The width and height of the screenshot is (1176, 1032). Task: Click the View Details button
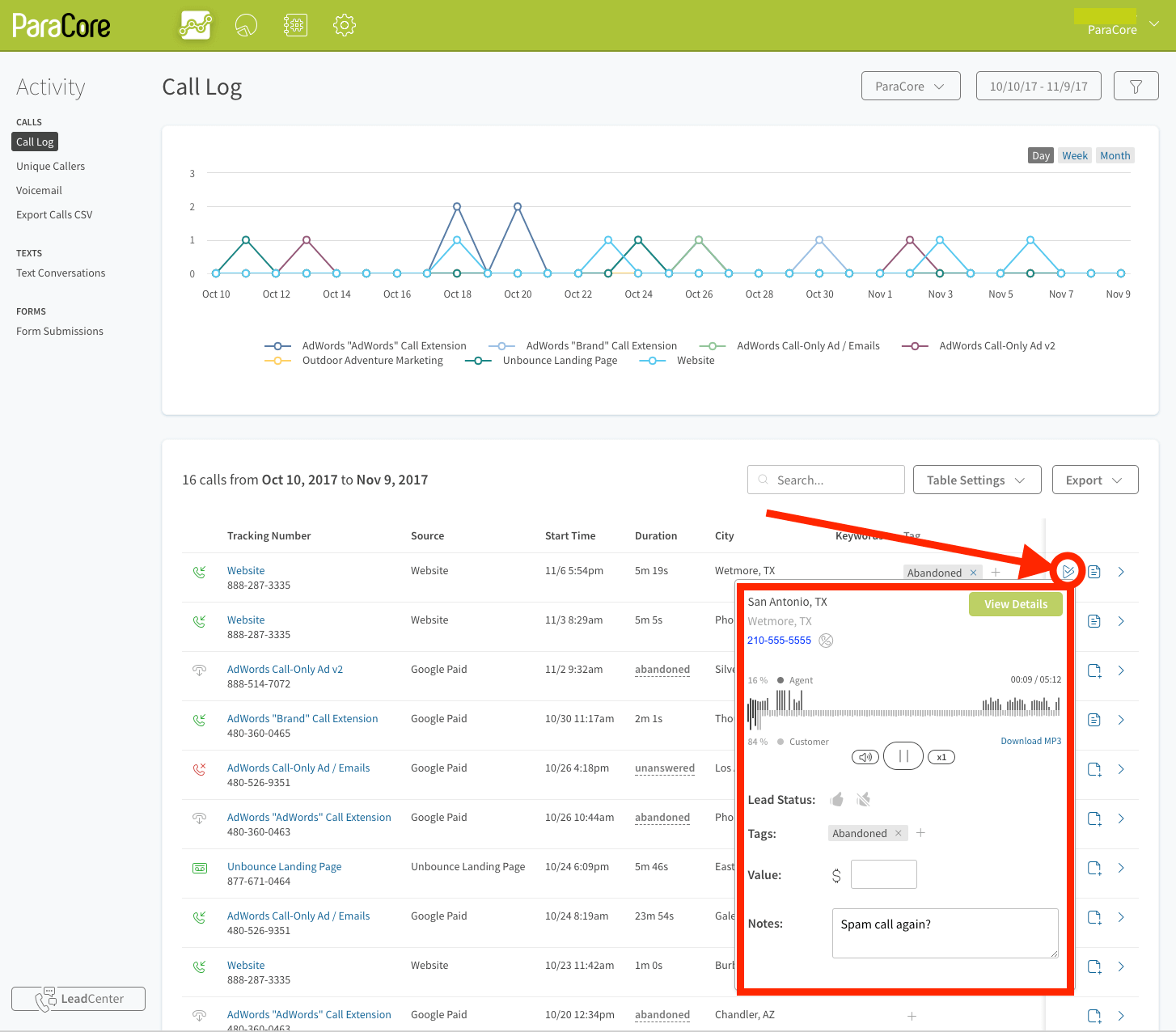point(1016,604)
